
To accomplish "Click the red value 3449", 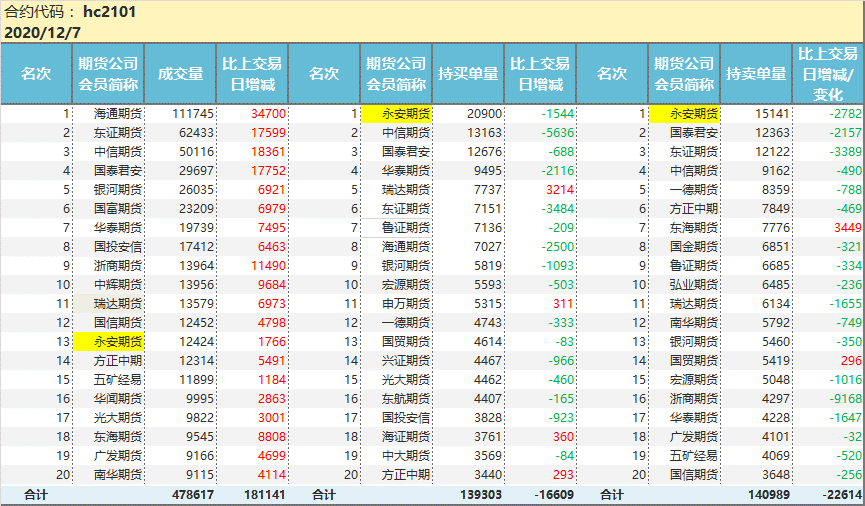I will (848, 227).
